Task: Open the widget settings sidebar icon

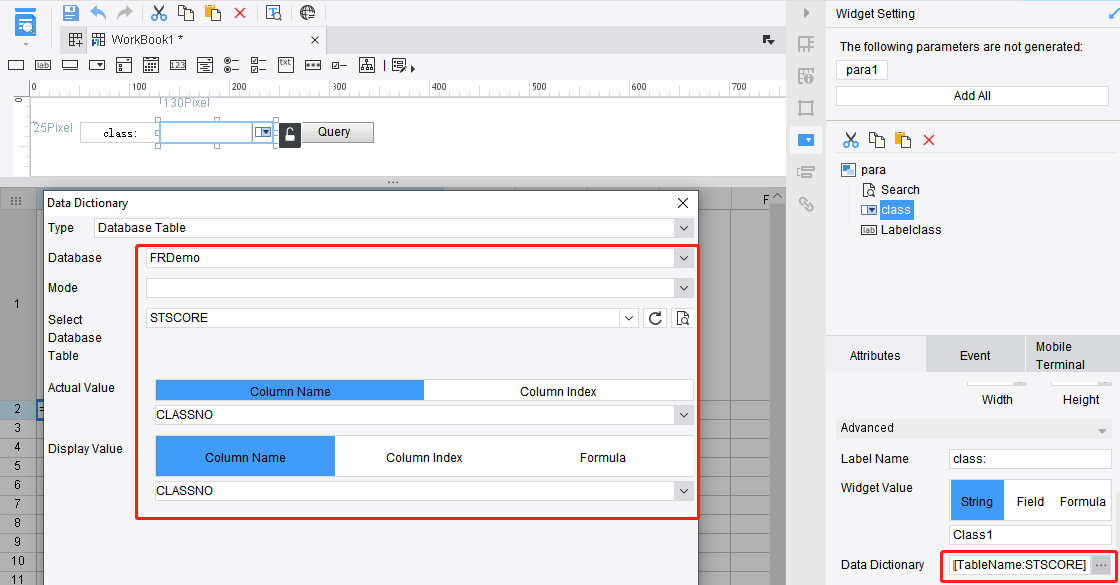Action: tap(806, 140)
